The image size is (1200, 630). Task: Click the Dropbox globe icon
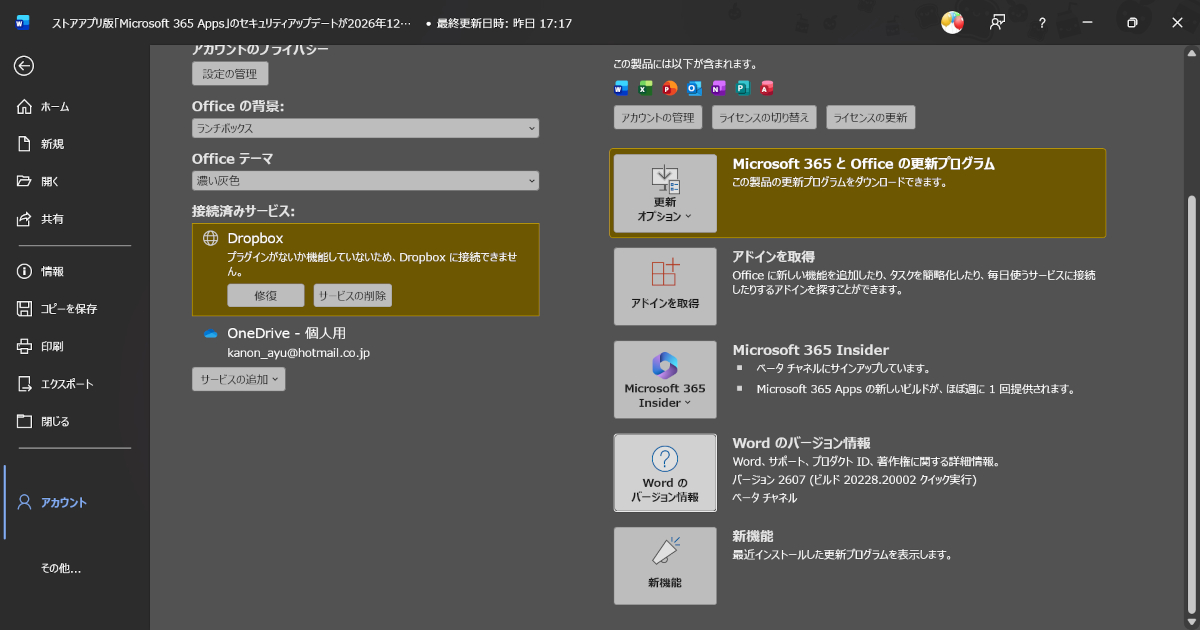(x=211, y=238)
